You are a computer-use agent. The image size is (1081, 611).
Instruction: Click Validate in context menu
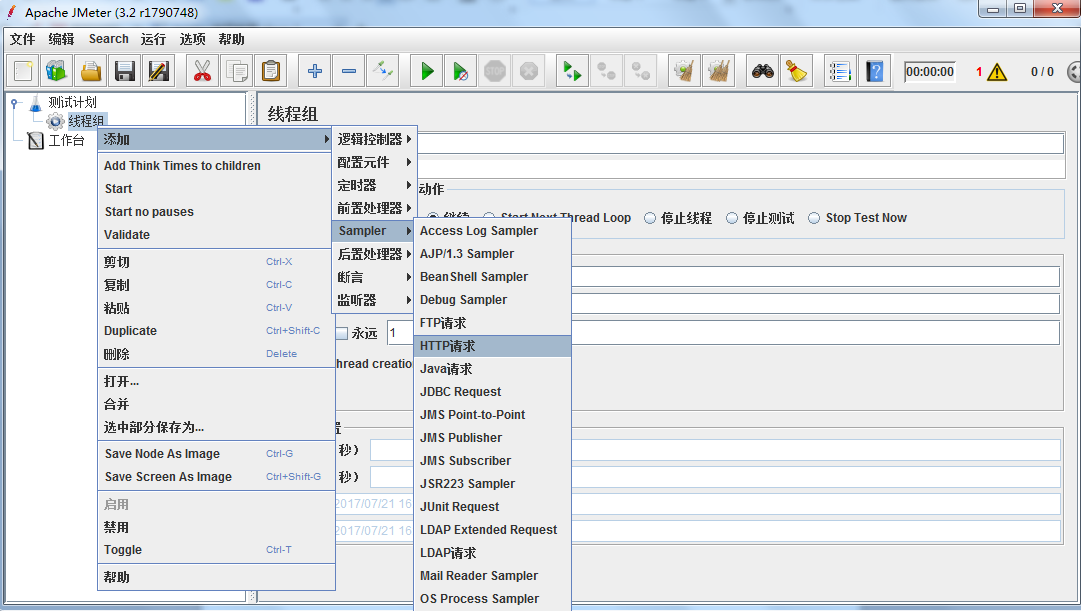point(216,234)
